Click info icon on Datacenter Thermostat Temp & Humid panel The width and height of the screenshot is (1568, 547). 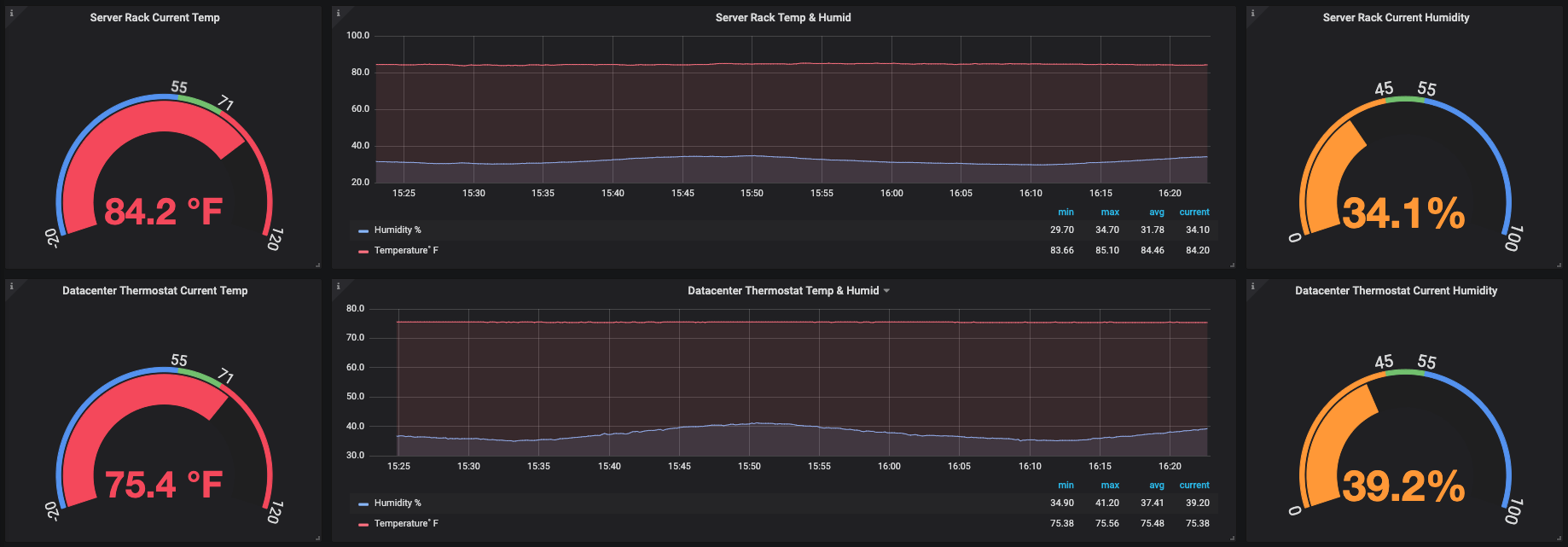point(338,287)
